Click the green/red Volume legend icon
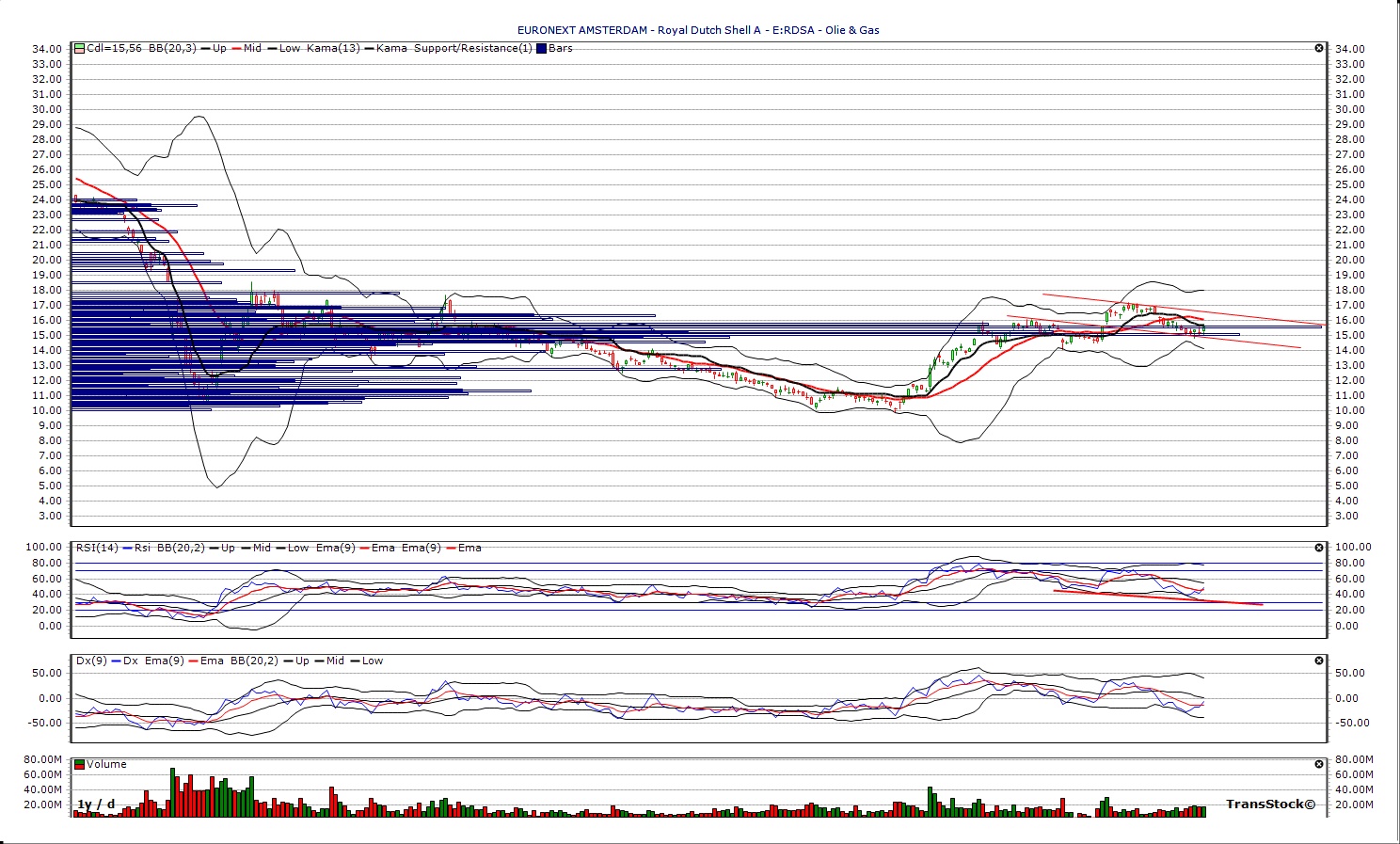 point(80,764)
